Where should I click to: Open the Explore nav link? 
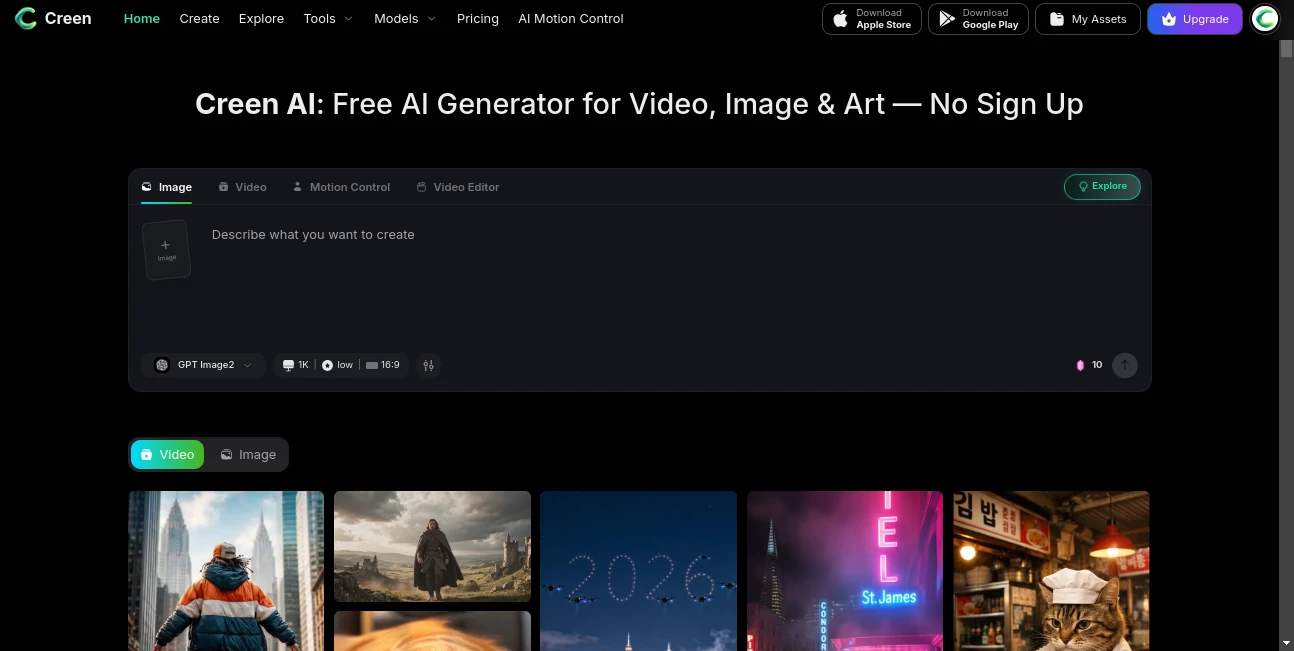pos(261,18)
